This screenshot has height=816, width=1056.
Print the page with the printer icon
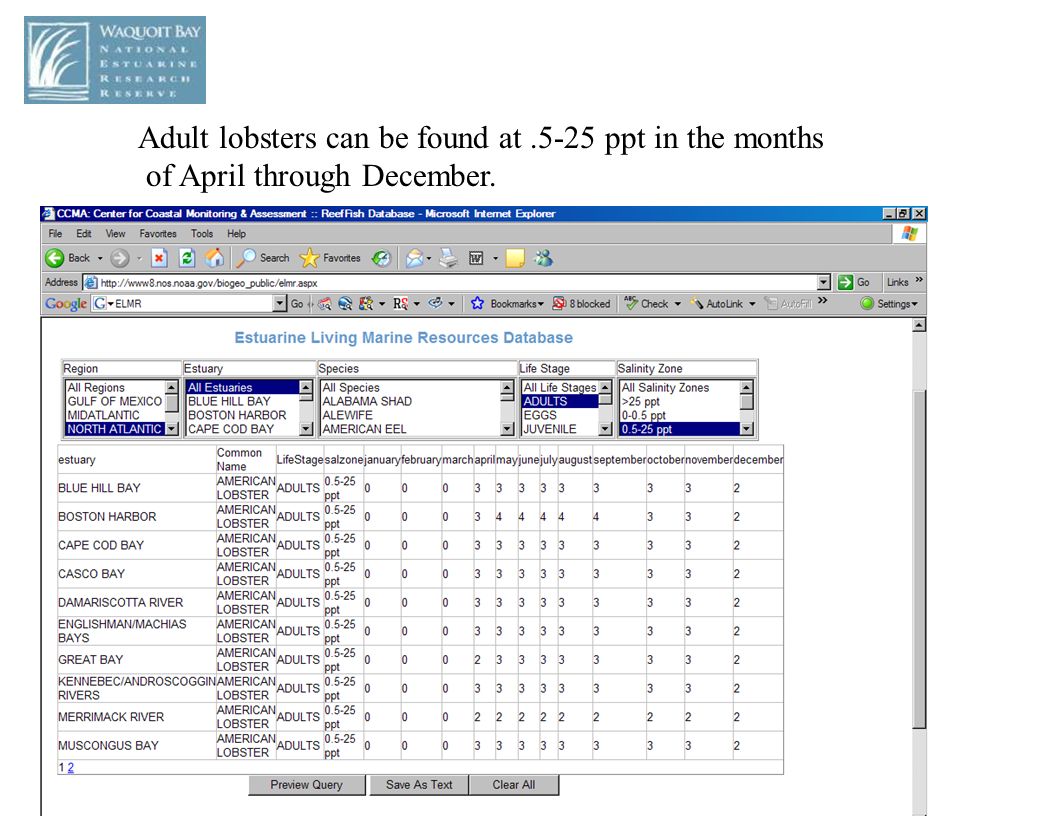click(x=448, y=258)
